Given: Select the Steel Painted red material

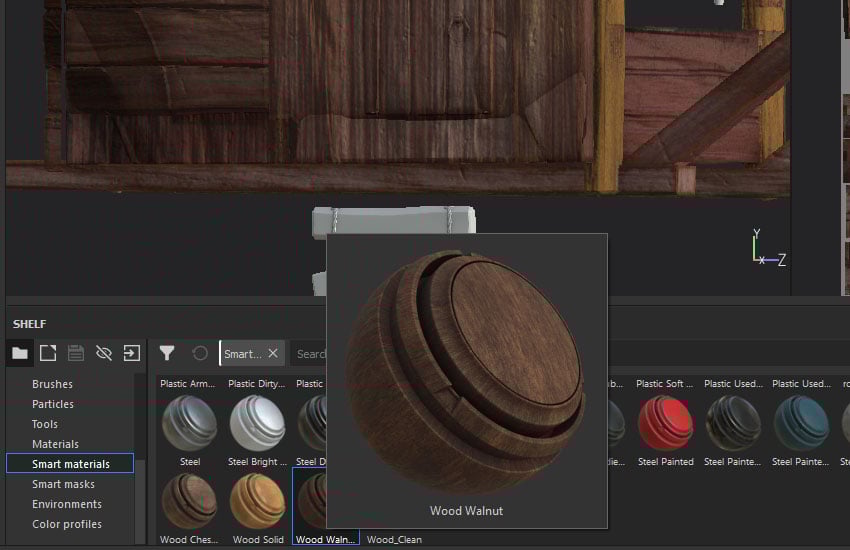Looking at the screenshot, I should tap(665, 423).
